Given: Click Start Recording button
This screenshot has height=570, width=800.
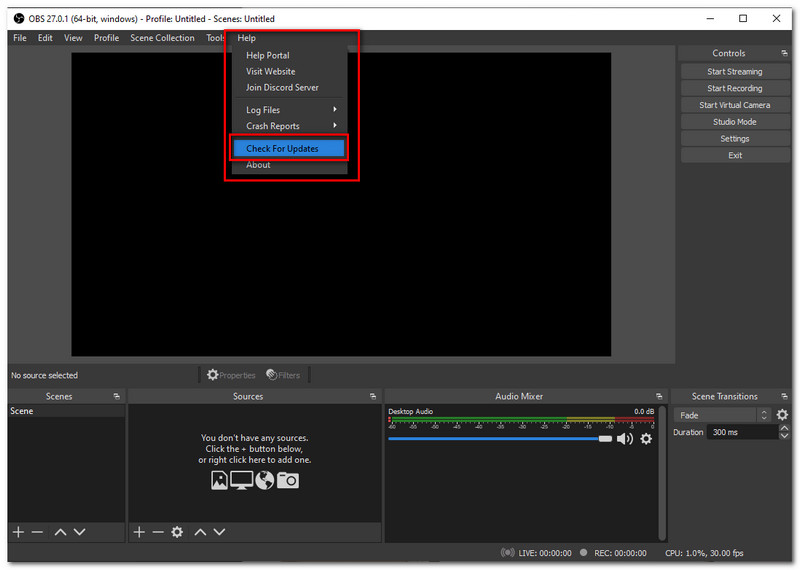Looking at the screenshot, I should pos(735,88).
